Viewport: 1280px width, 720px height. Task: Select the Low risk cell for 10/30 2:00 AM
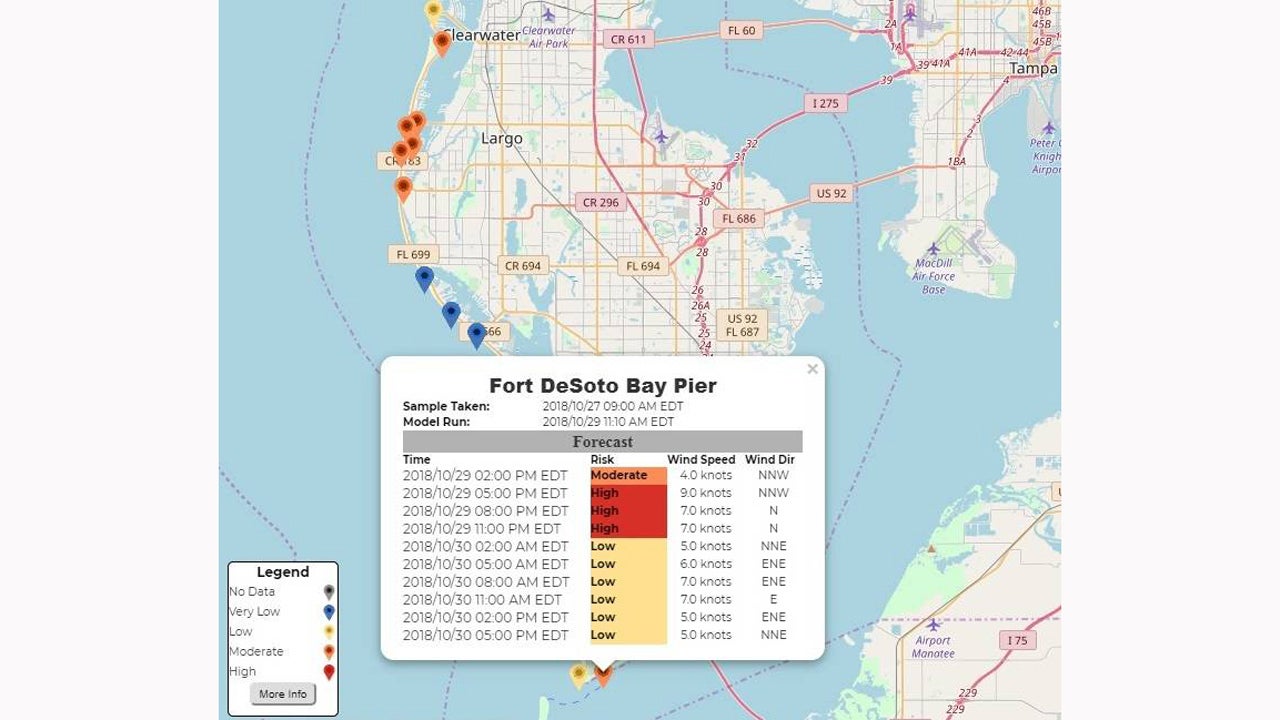628,546
